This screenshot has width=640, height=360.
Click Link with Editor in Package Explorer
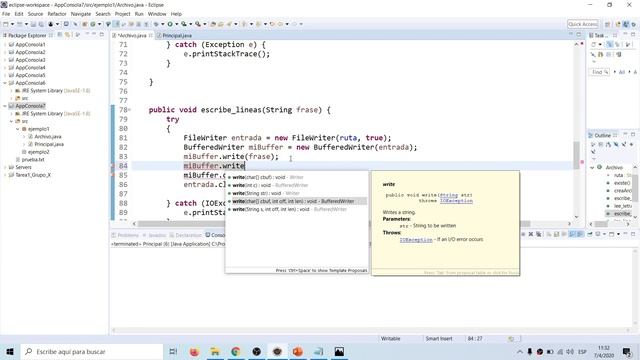click(67, 35)
